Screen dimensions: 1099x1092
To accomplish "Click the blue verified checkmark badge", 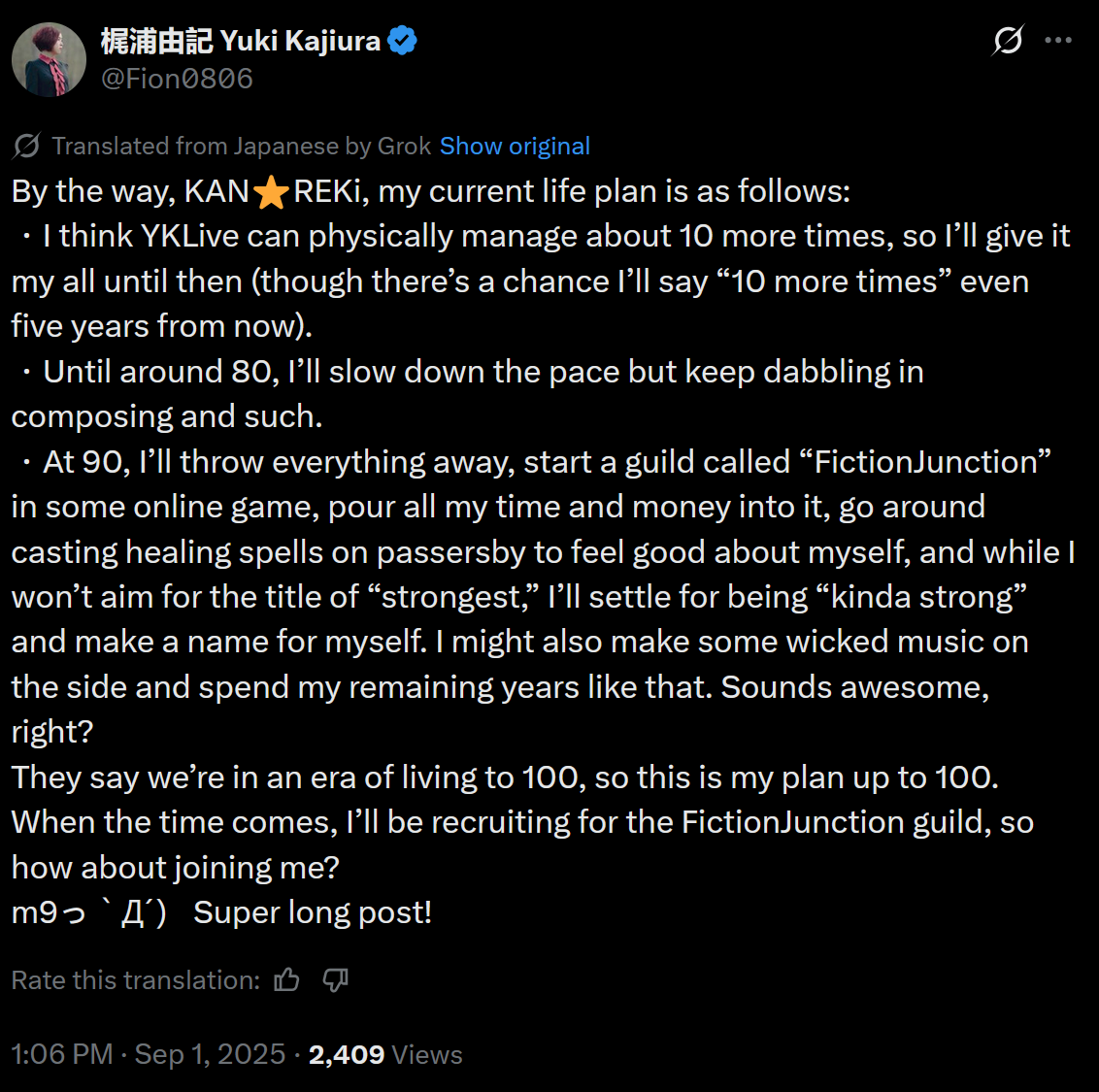I will (403, 41).
